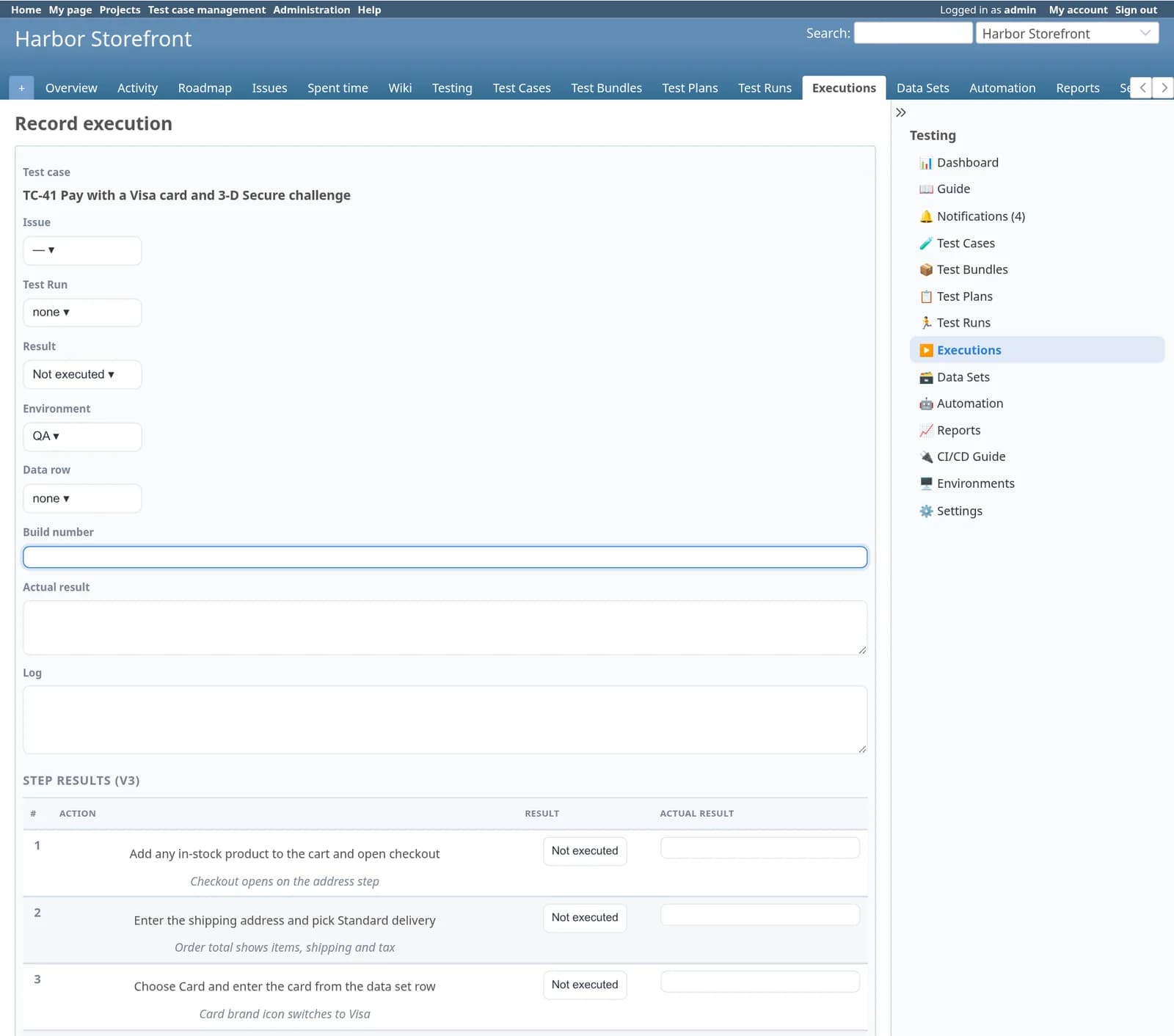
Task: Switch to the Activity tab
Action: click(x=137, y=88)
